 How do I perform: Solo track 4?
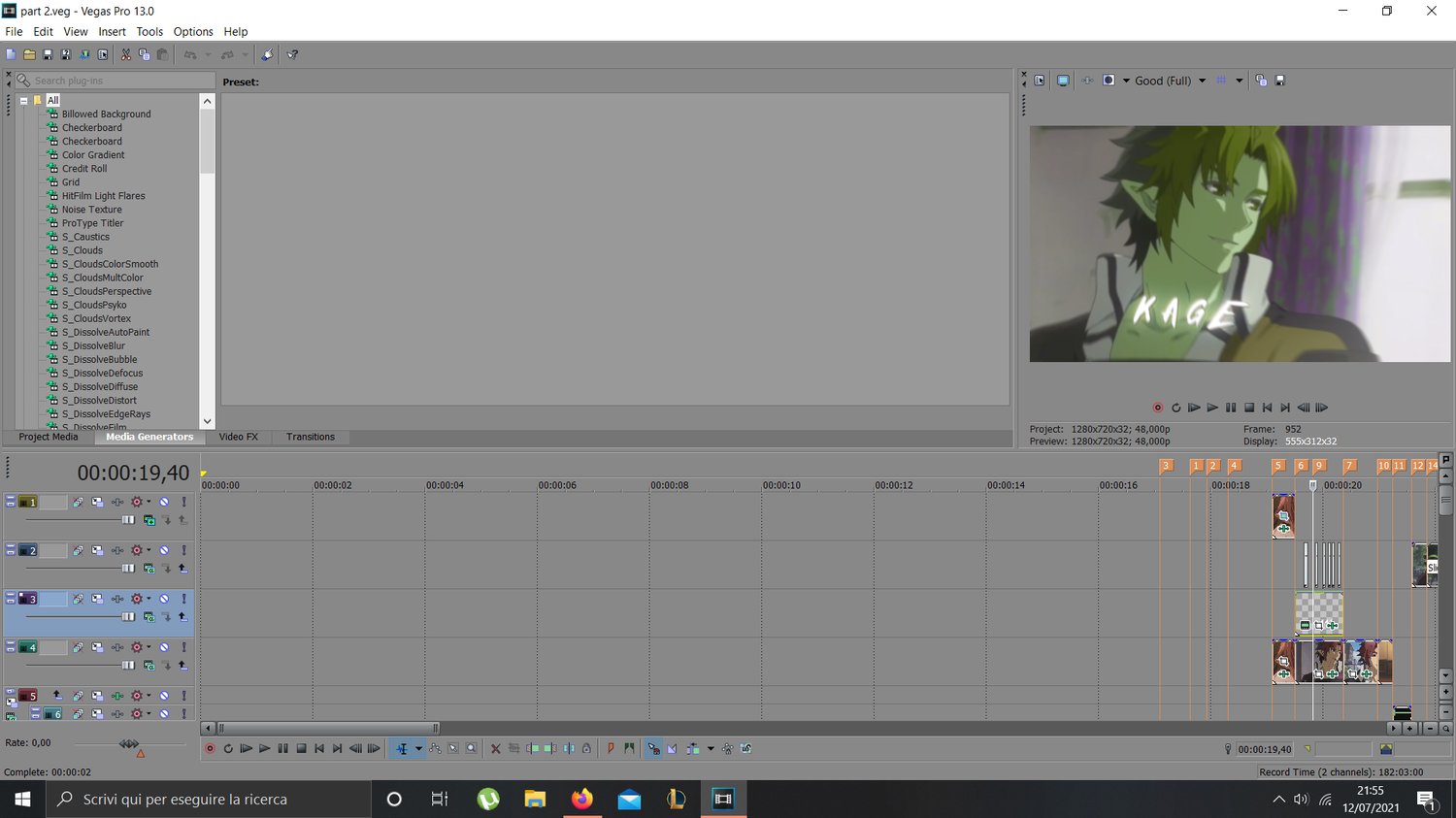[183, 647]
